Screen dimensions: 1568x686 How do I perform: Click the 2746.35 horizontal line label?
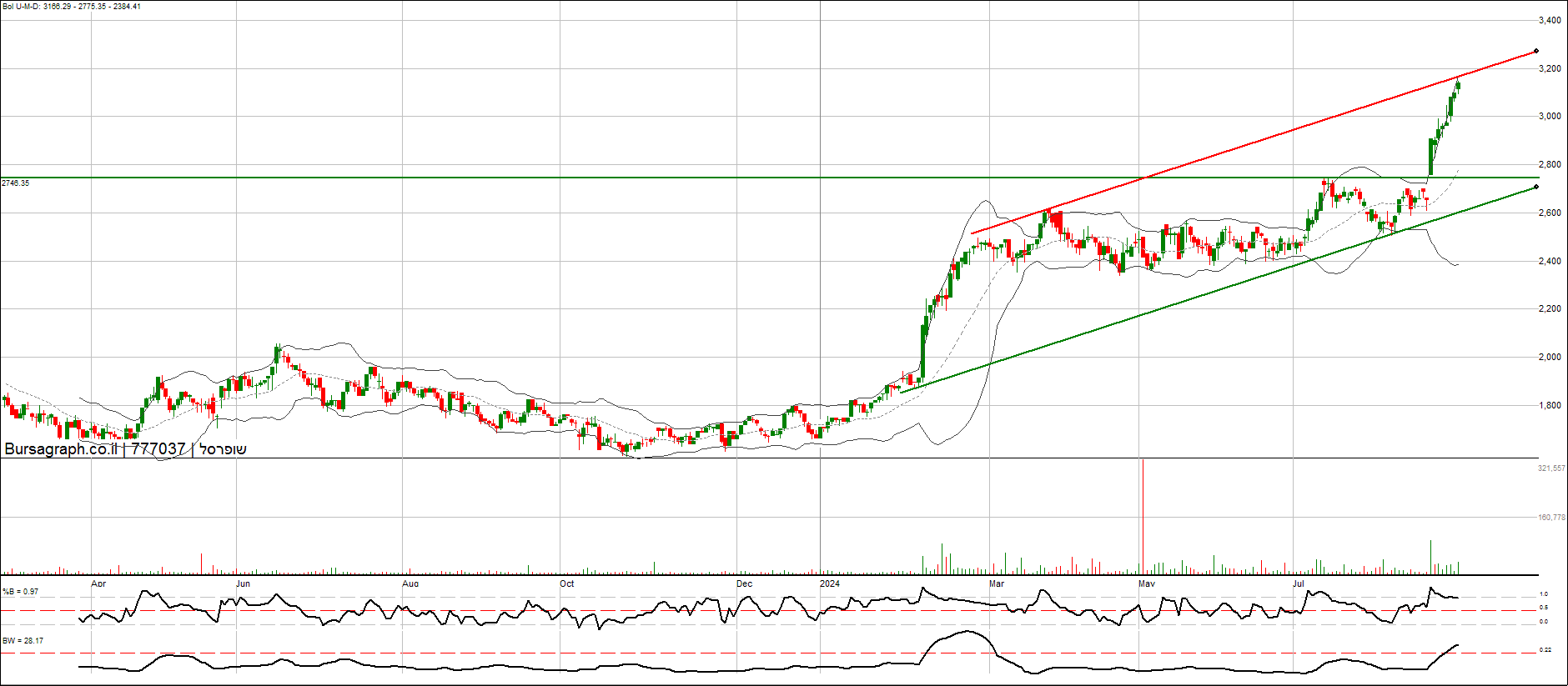tap(16, 183)
